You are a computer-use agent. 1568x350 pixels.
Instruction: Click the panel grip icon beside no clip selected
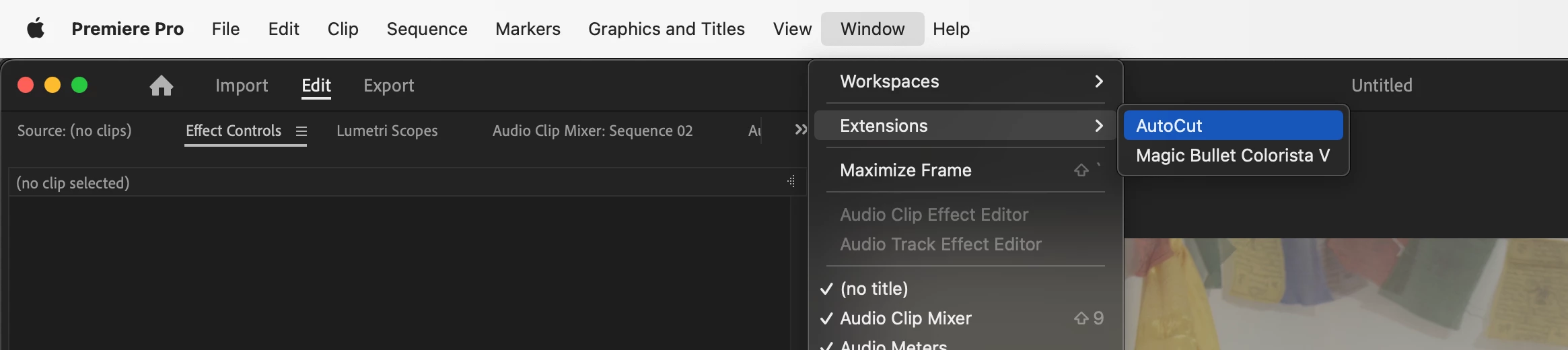point(791,181)
